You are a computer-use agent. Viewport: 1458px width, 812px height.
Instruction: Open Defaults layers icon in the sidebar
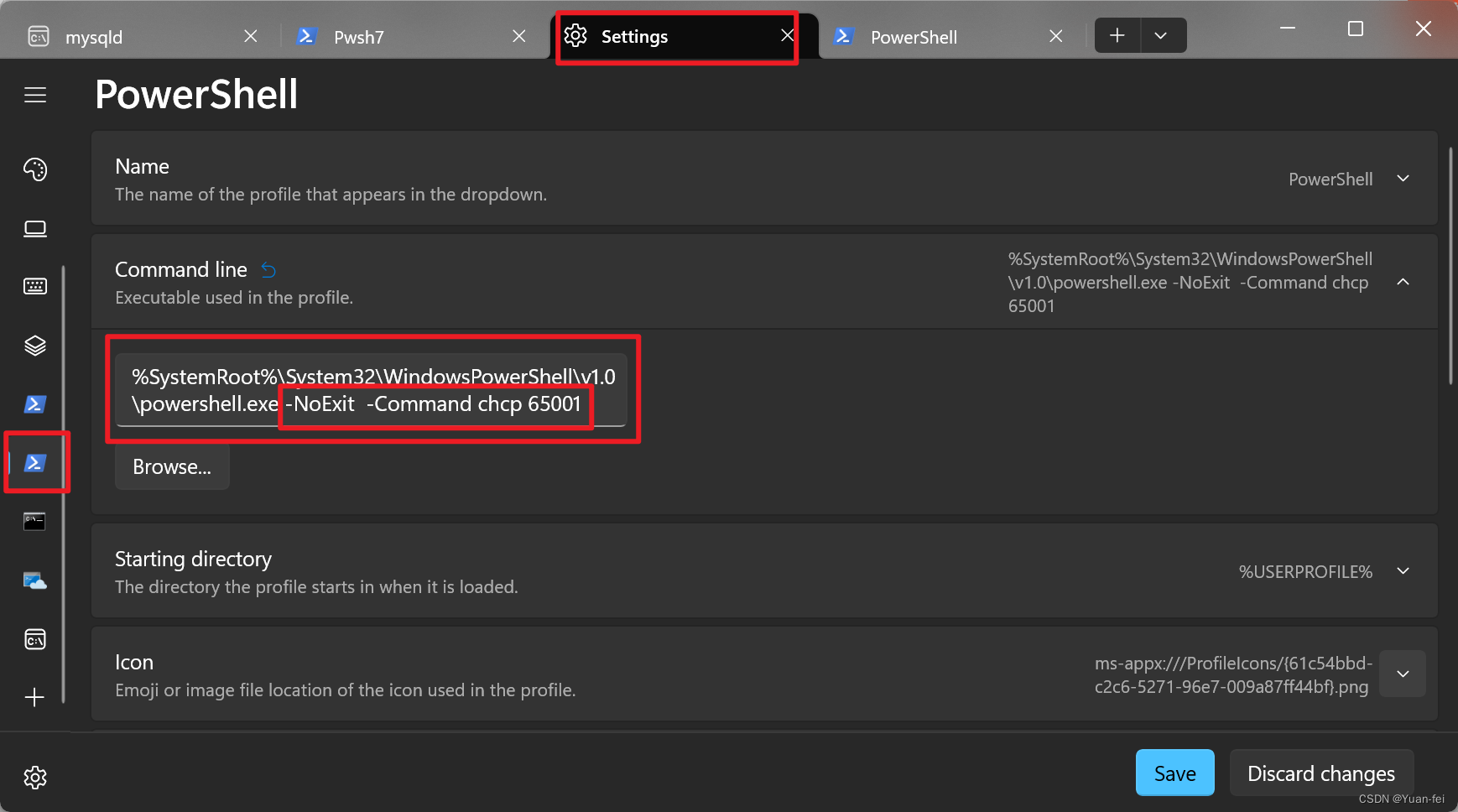pos(35,346)
